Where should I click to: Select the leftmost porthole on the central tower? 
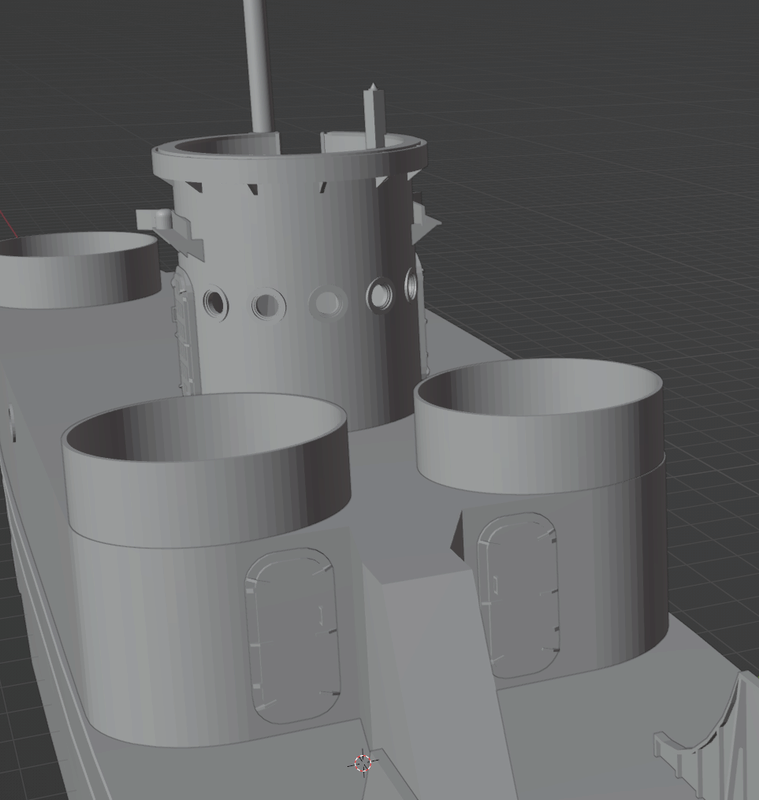click(215, 301)
